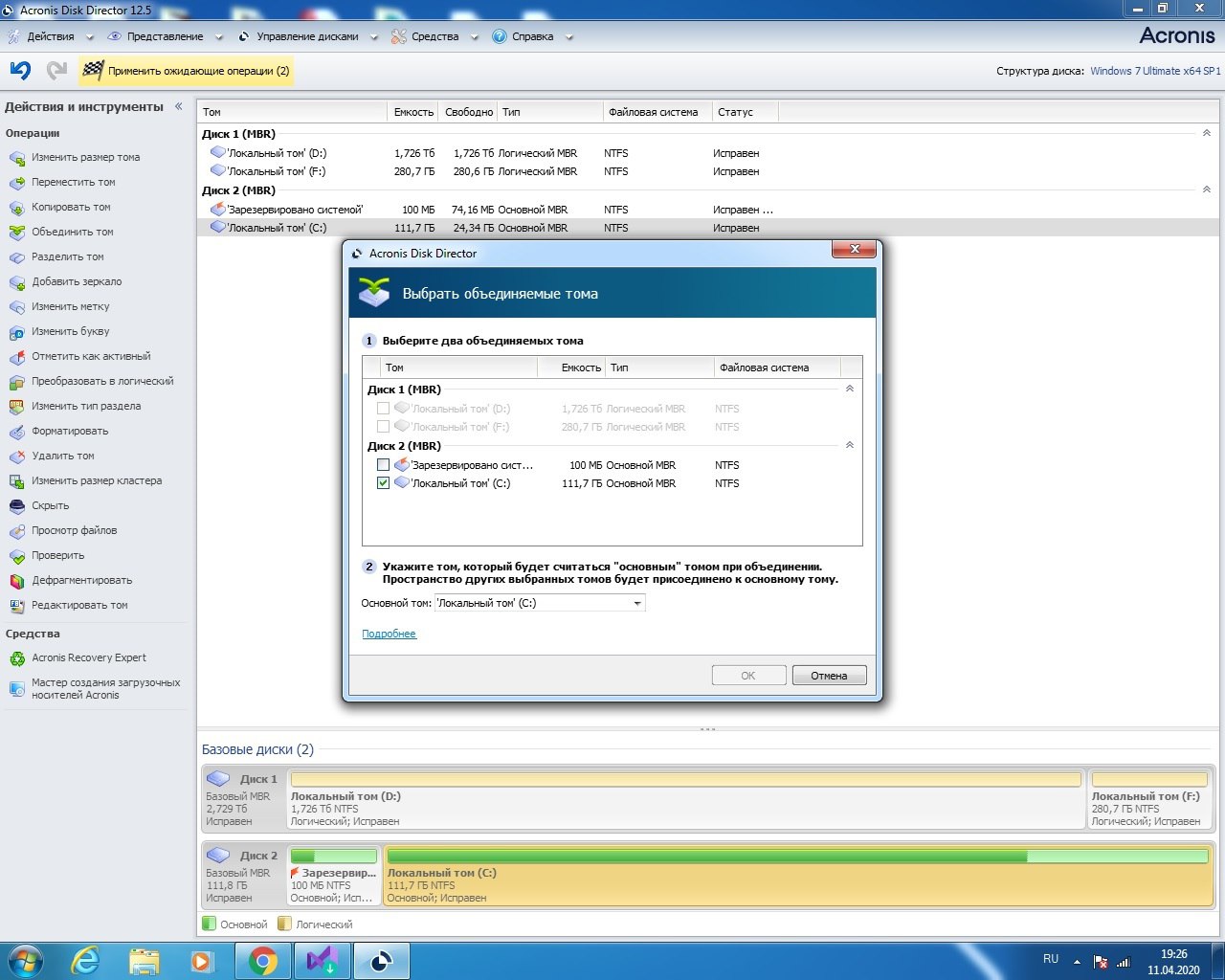Image resolution: width=1225 pixels, height=980 pixels.
Task: Collapse Диск 1 (MBR) group in the dialog
Action: click(850, 390)
